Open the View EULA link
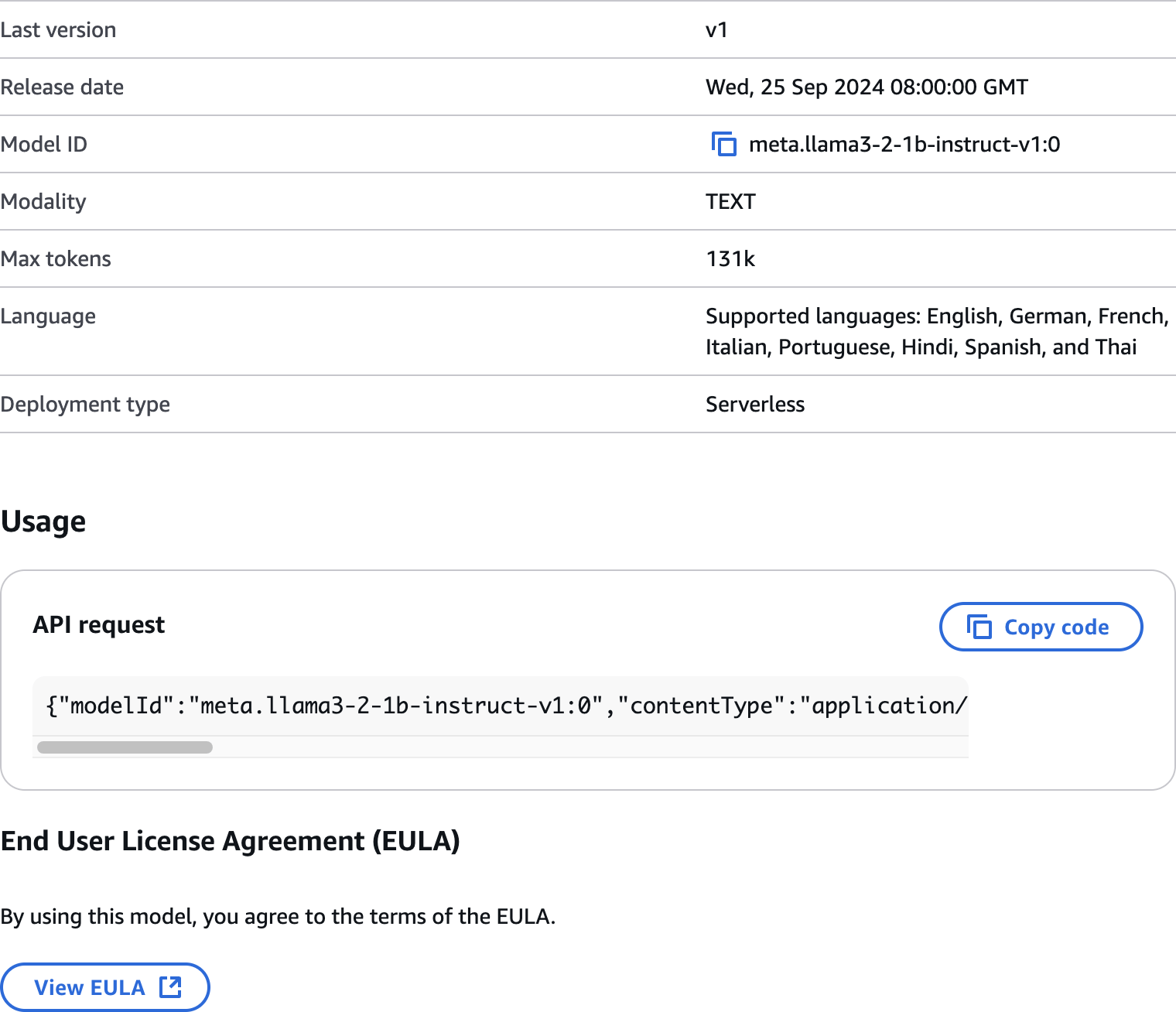Viewport: 1176px width, 1012px height. 105,987
